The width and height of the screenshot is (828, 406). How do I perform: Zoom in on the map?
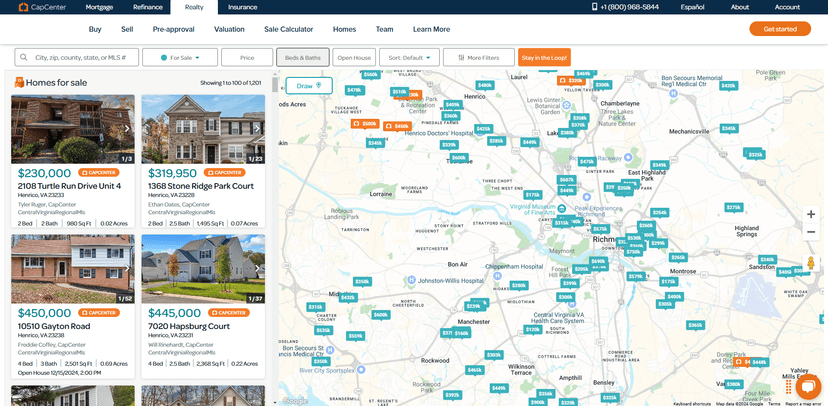point(811,214)
